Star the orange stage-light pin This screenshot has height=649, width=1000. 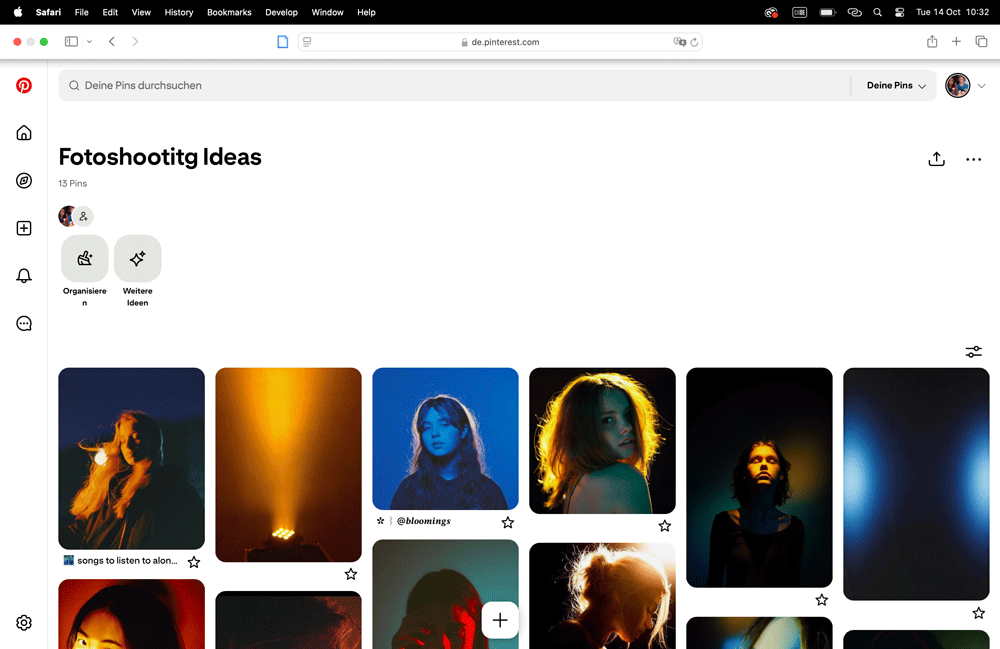tap(351, 574)
